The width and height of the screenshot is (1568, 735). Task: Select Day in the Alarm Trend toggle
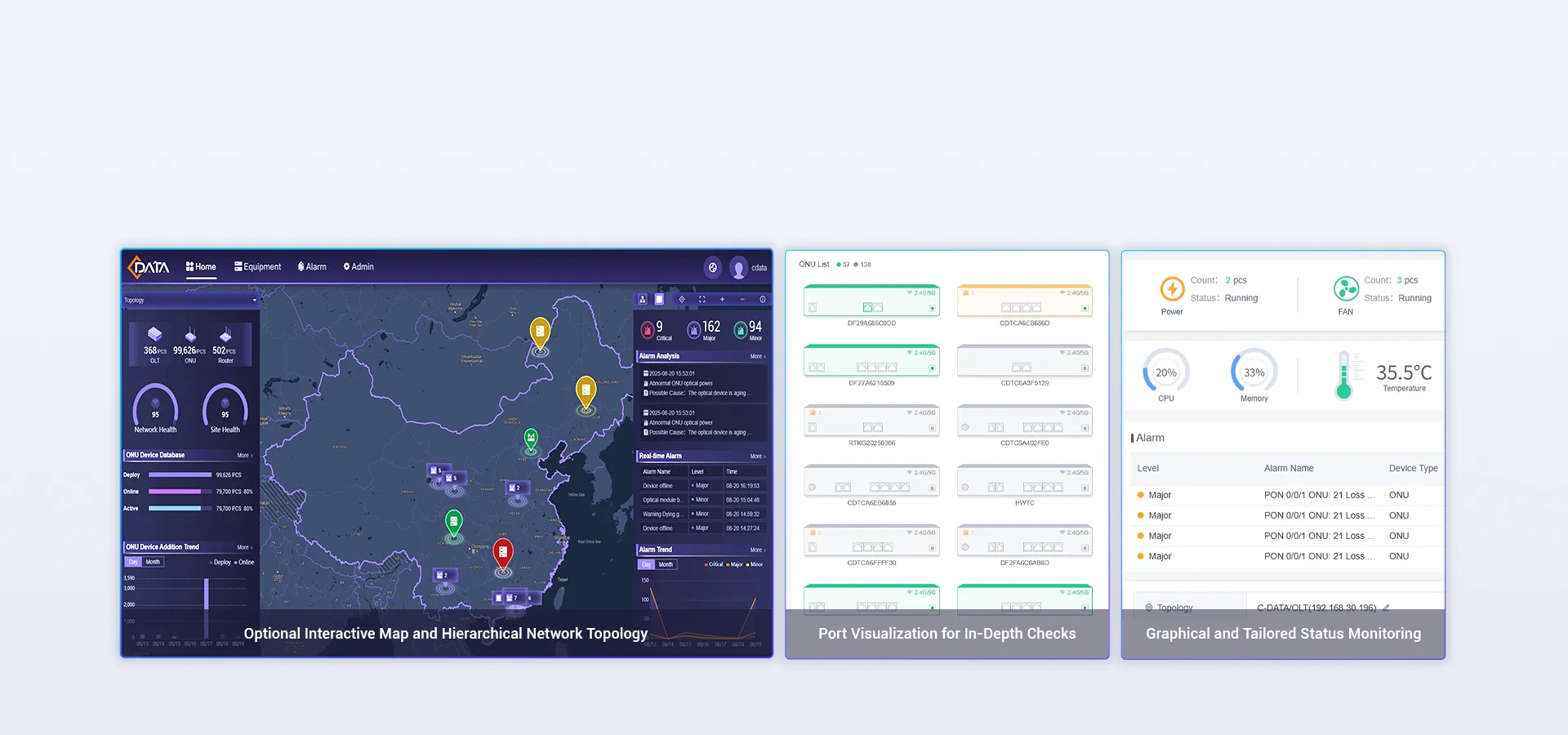click(x=646, y=564)
